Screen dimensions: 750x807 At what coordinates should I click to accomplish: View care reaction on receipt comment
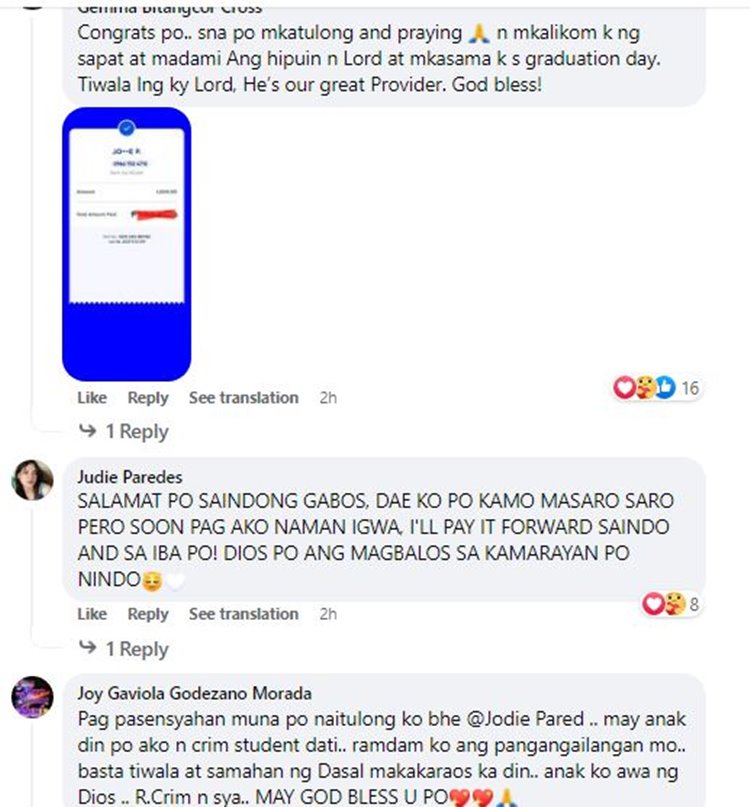645,387
